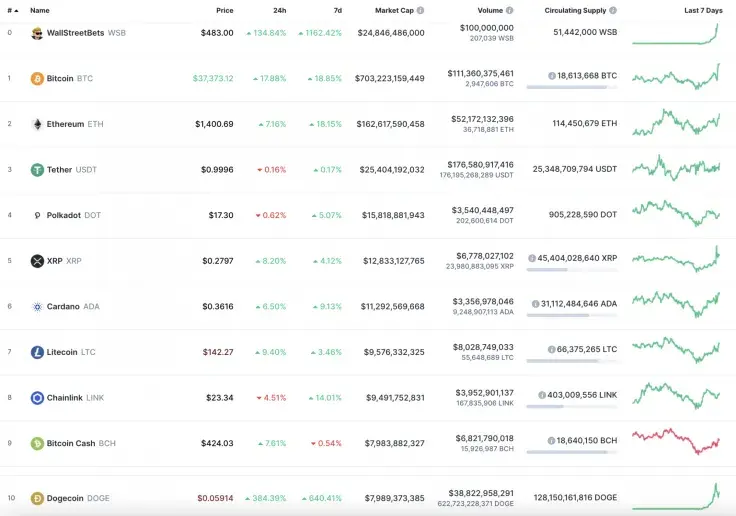Click the XRP black logo icon
This screenshot has width=736, height=516.
pos(37,261)
